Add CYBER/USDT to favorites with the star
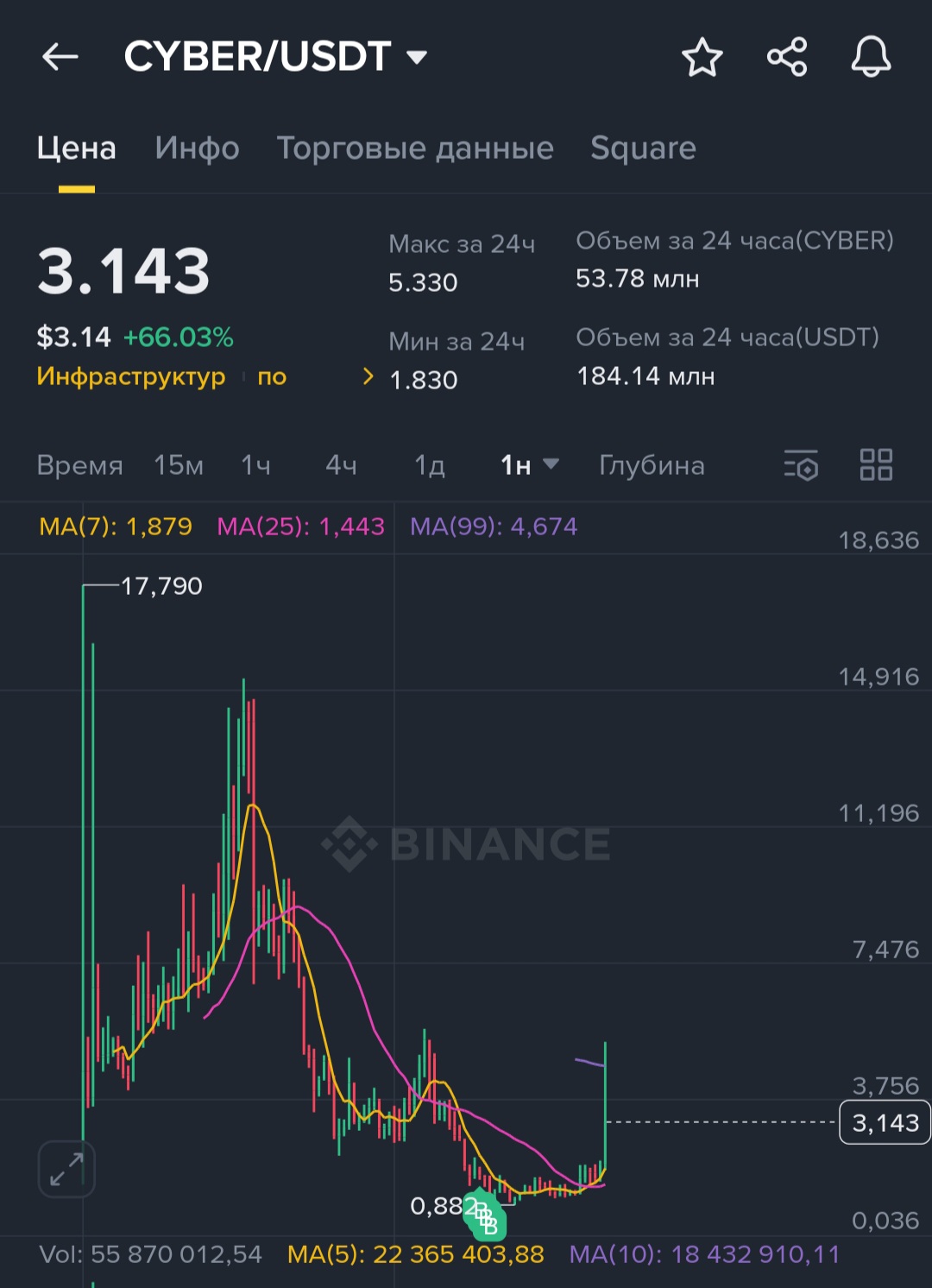932x1288 pixels. tap(702, 58)
